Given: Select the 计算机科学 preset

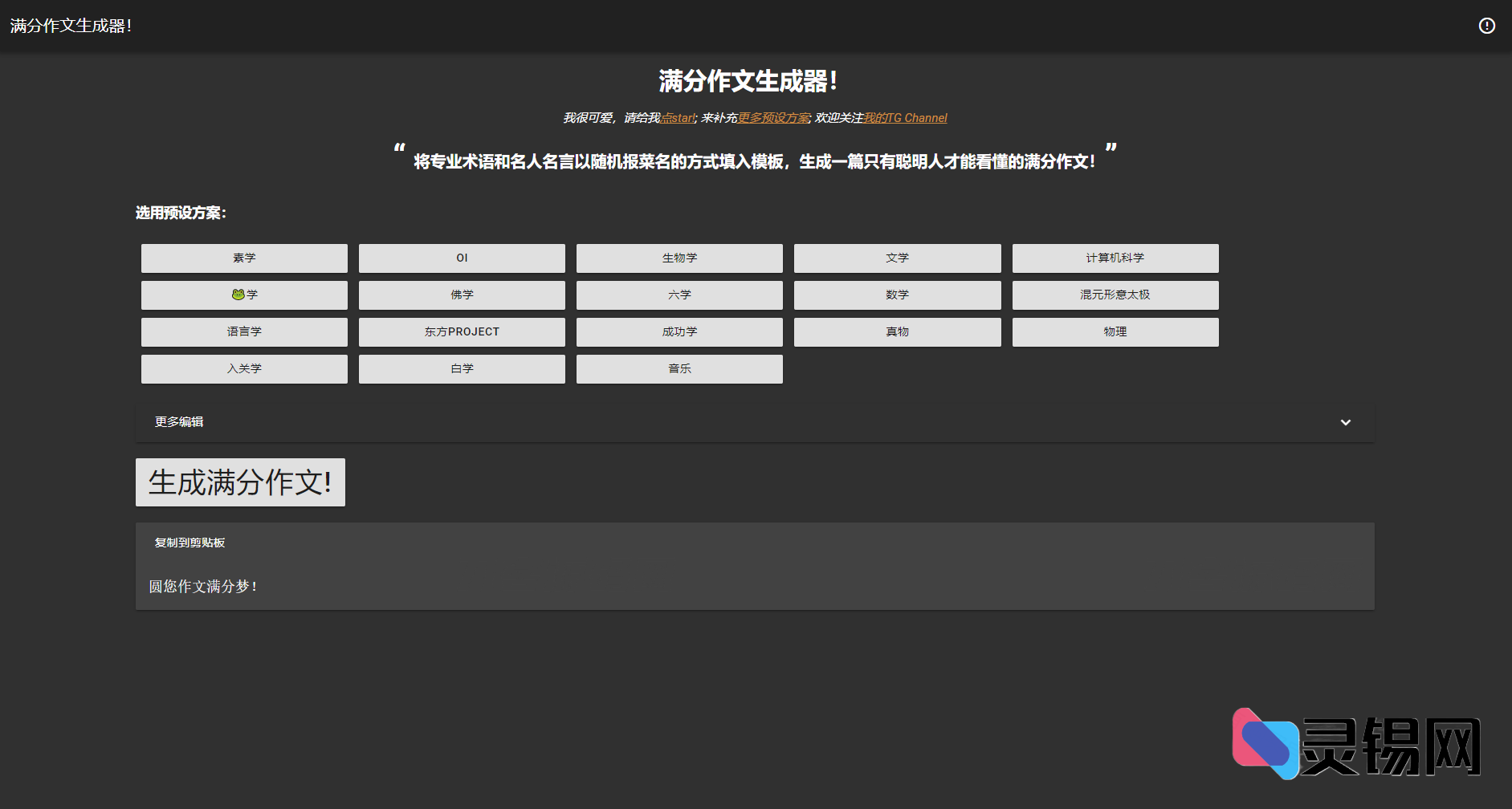Looking at the screenshot, I should (x=1115, y=258).
